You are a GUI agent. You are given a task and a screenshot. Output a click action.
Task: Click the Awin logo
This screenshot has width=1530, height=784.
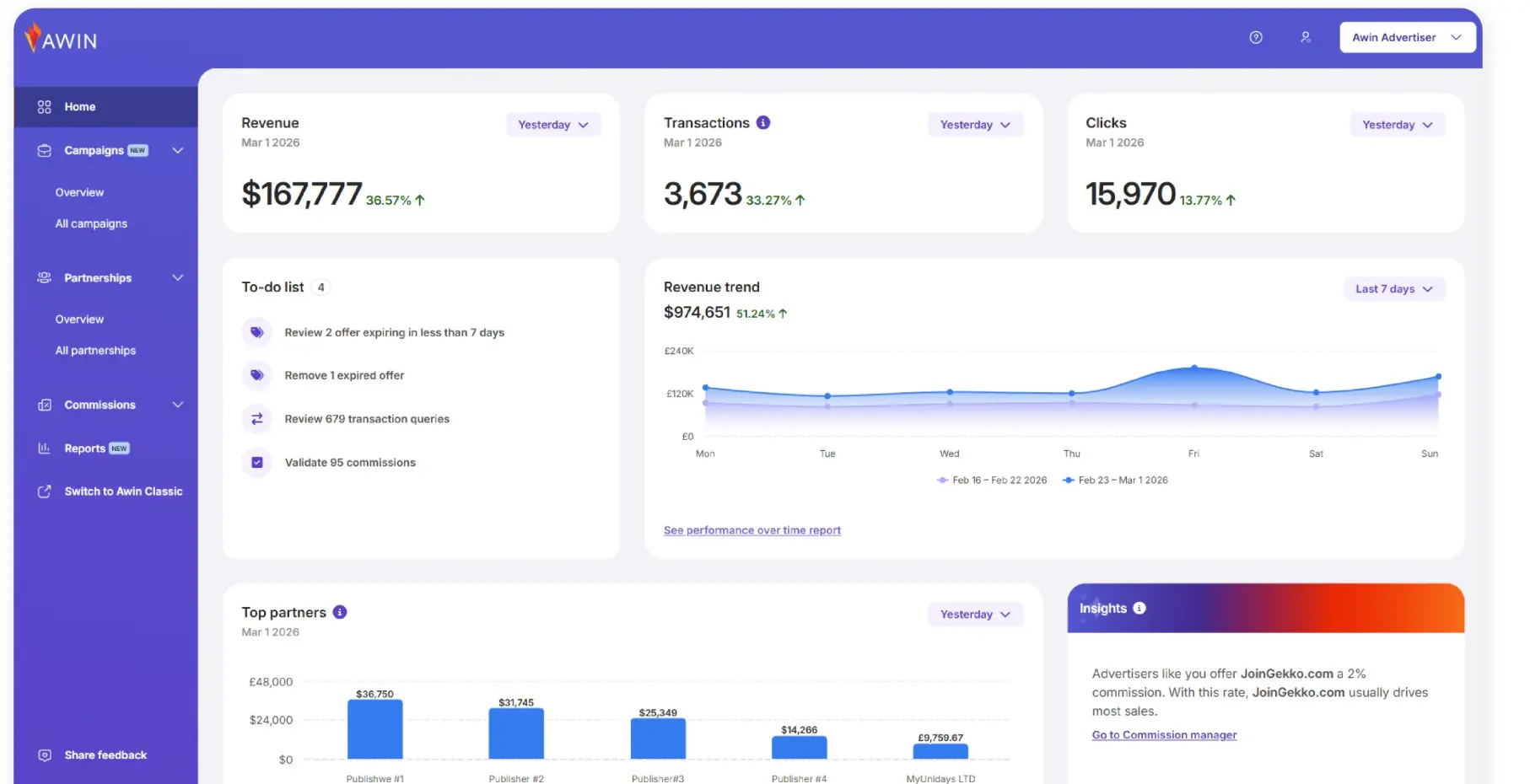pyautogui.click(x=61, y=38)
